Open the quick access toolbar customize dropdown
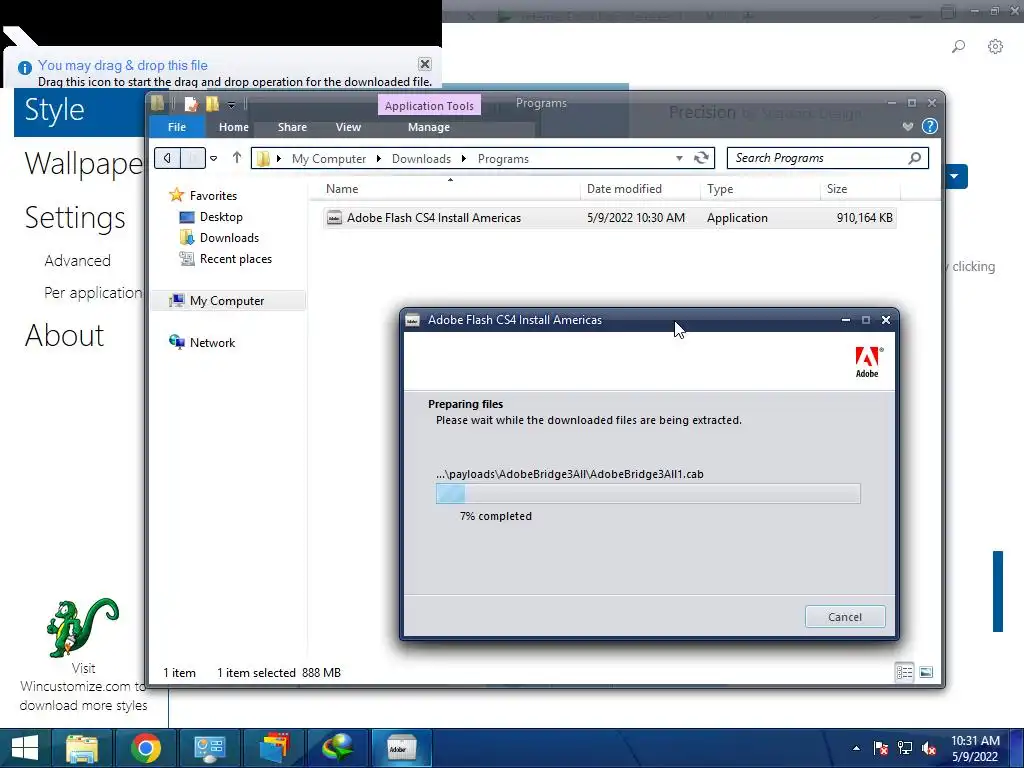This screenshot has height=768, width=1024. (x=231, y=104)
